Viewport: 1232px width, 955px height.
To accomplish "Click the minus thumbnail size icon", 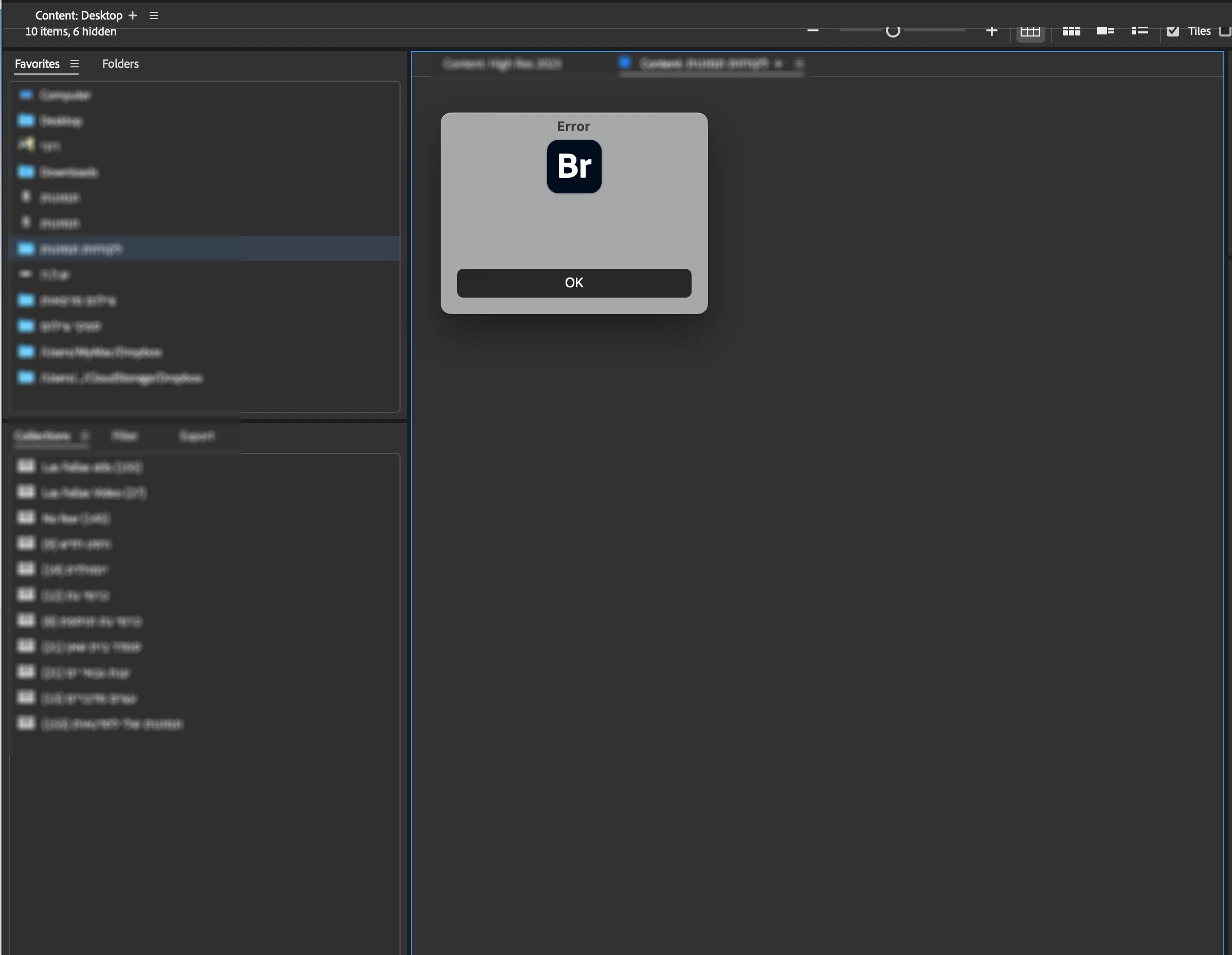I will click(x=812, y=31).
